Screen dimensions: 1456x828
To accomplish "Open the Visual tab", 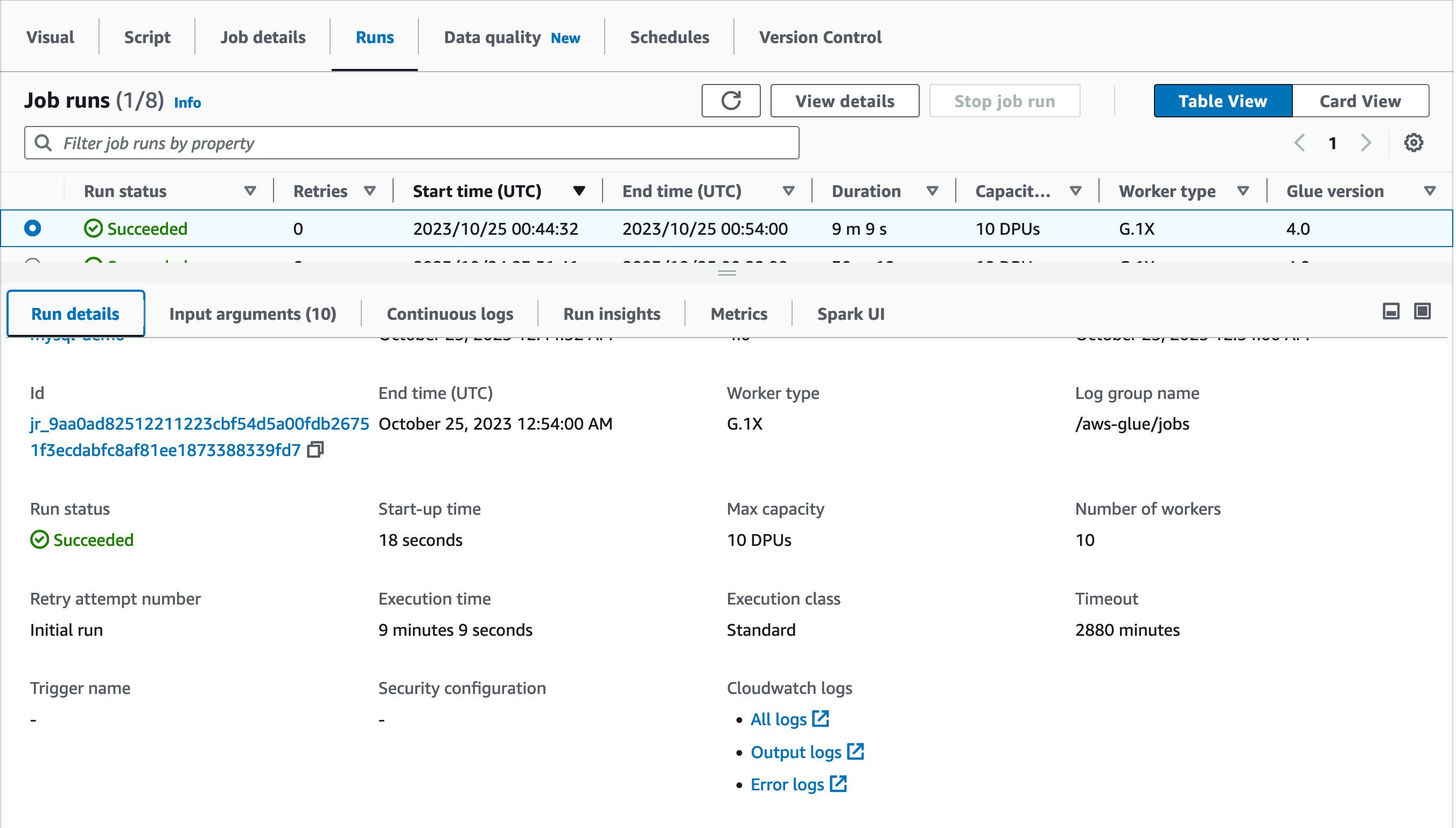I will coord(50,38).
